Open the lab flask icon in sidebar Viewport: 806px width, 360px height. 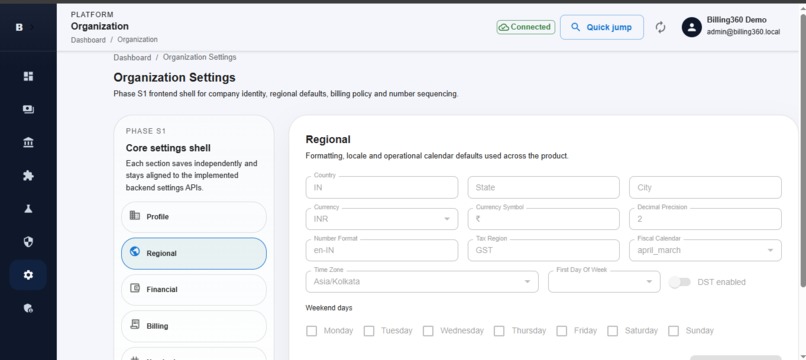(x=28, y=209)
